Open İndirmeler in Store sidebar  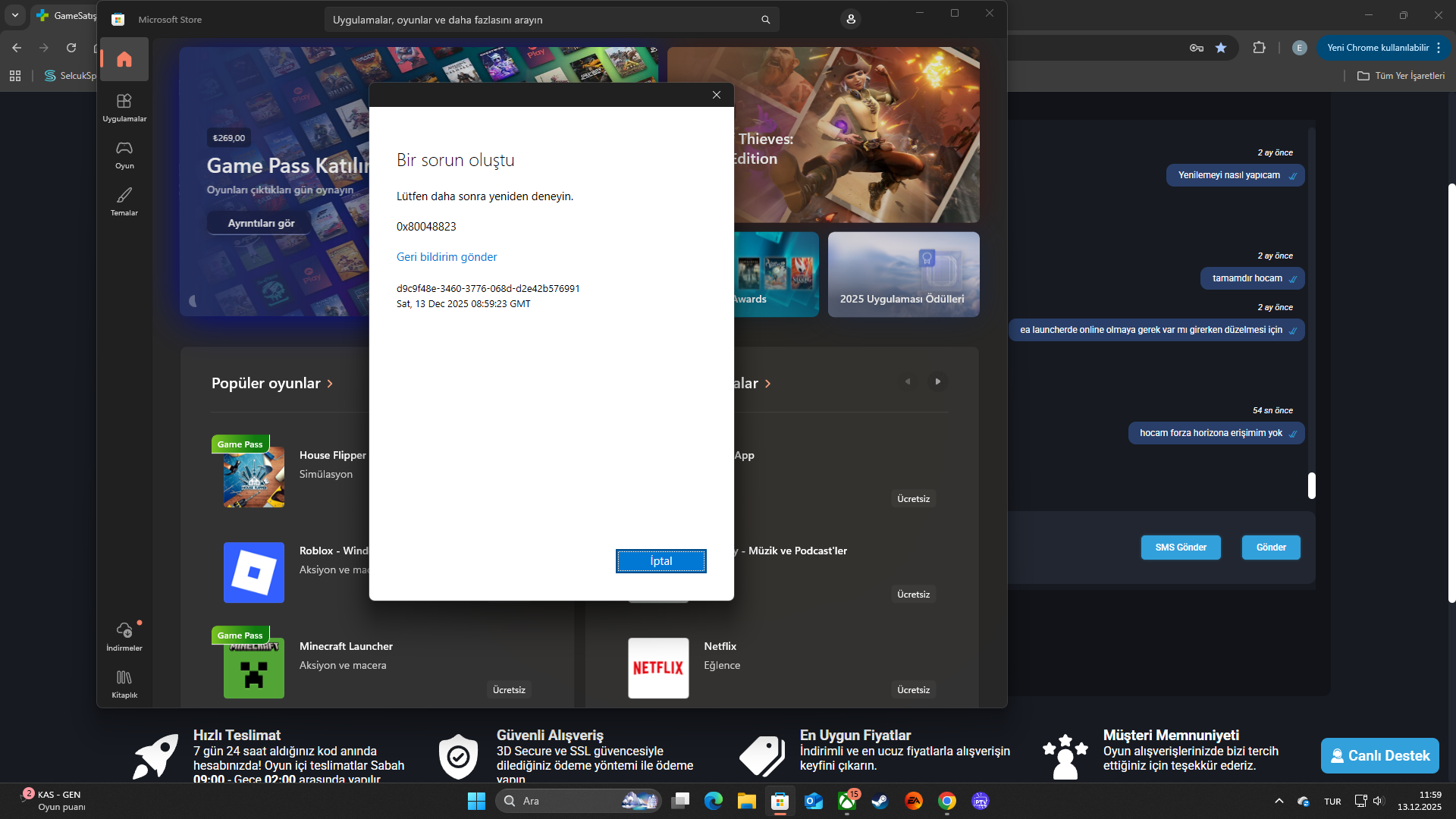coord(124,636)
